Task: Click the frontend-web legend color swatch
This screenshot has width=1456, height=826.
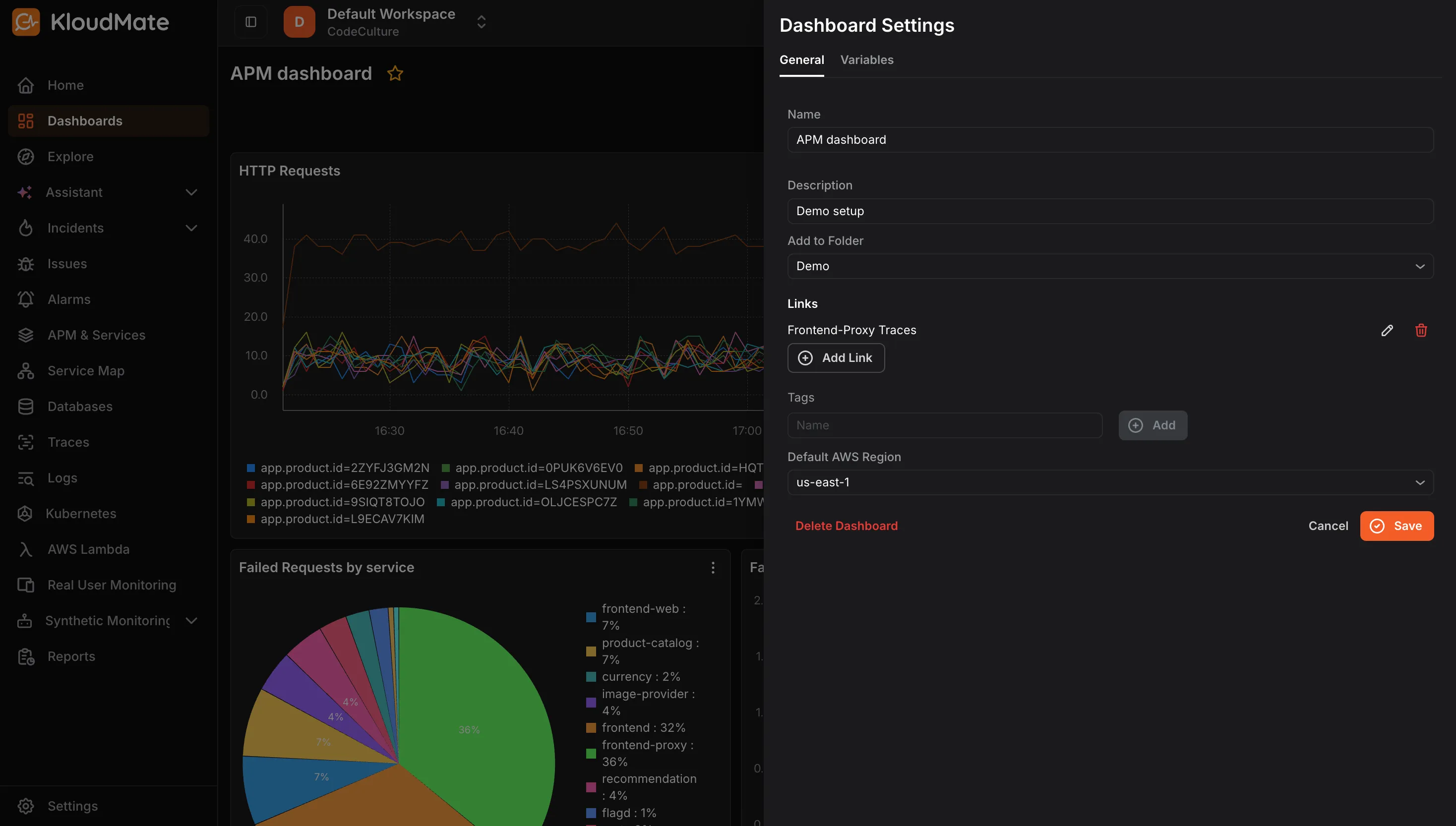Action: tap(591, 617)
